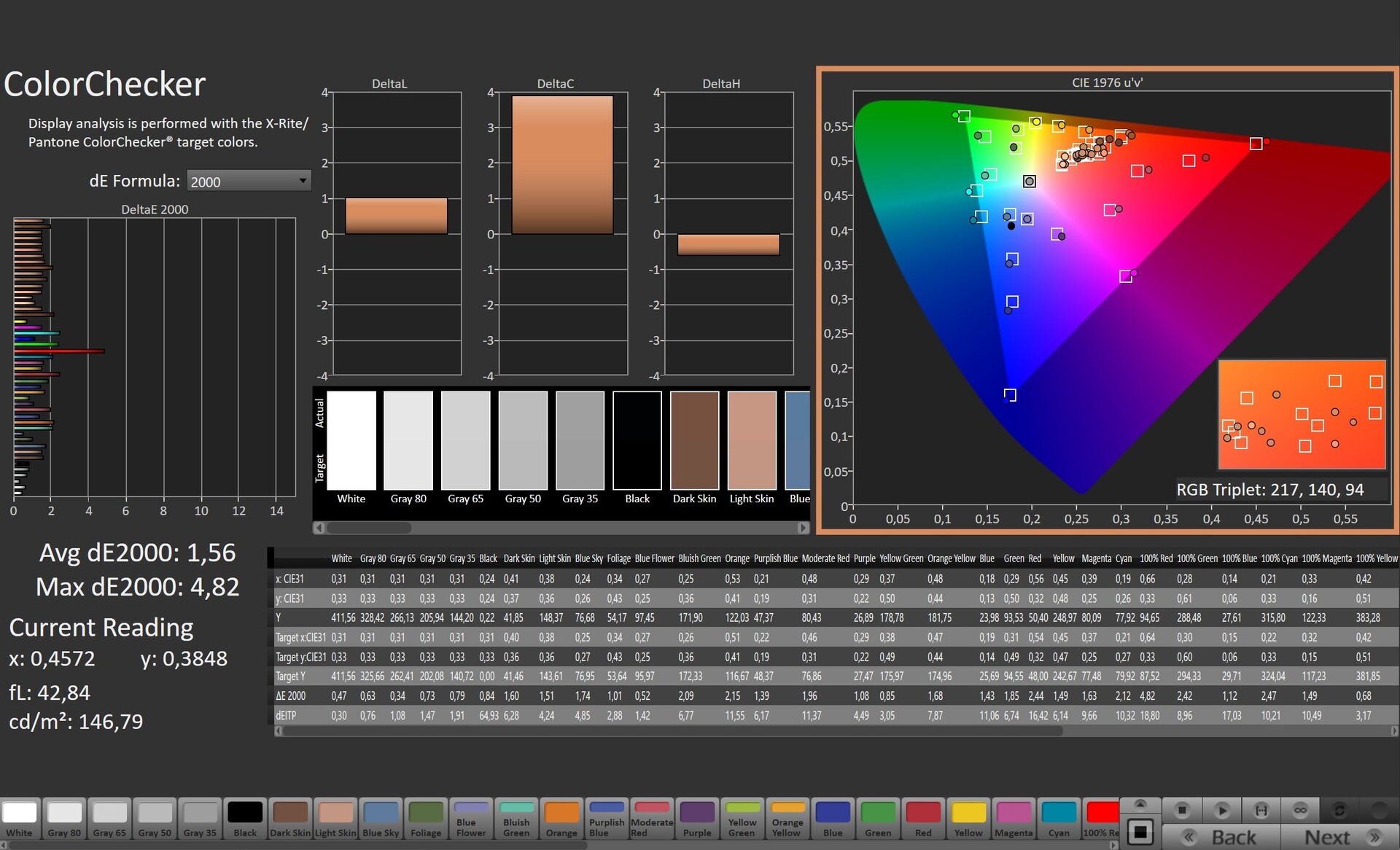Click the read single bracket icon

[1261, 810]
